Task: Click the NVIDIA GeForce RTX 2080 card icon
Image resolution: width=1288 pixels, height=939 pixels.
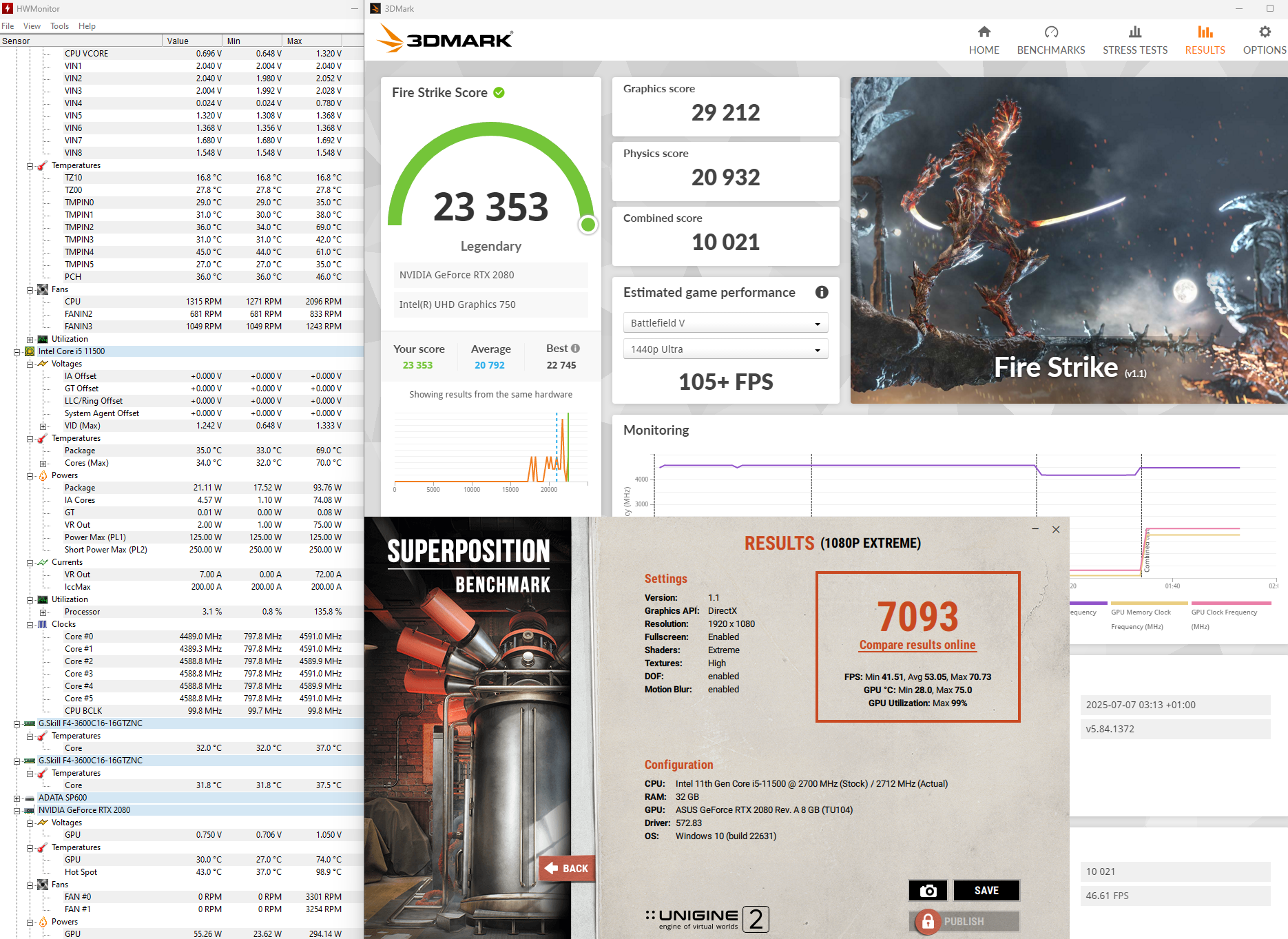Action: pos(30,810)
